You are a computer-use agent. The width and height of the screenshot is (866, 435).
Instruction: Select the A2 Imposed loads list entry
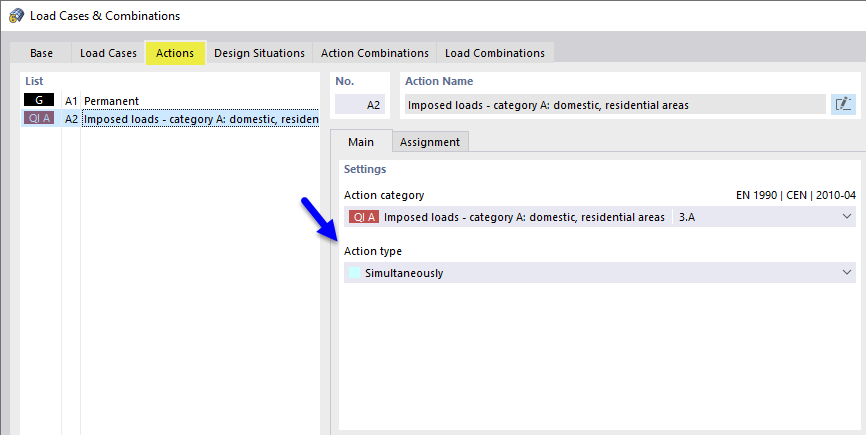tap(198, 119)
